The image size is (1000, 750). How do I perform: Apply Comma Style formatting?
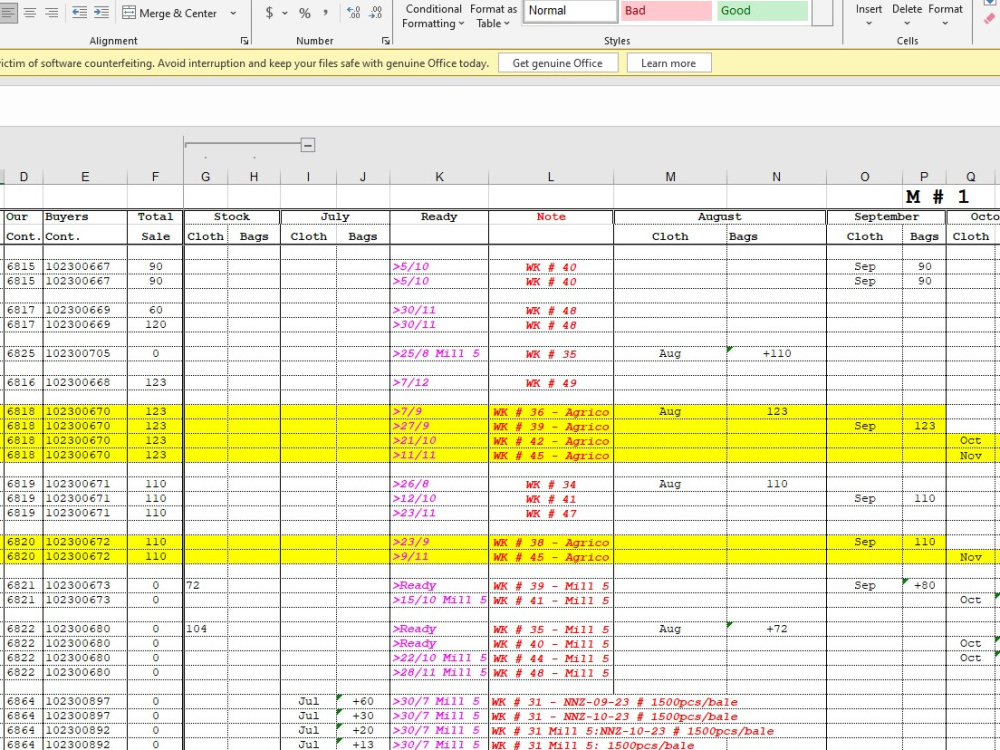pos(325,13)
